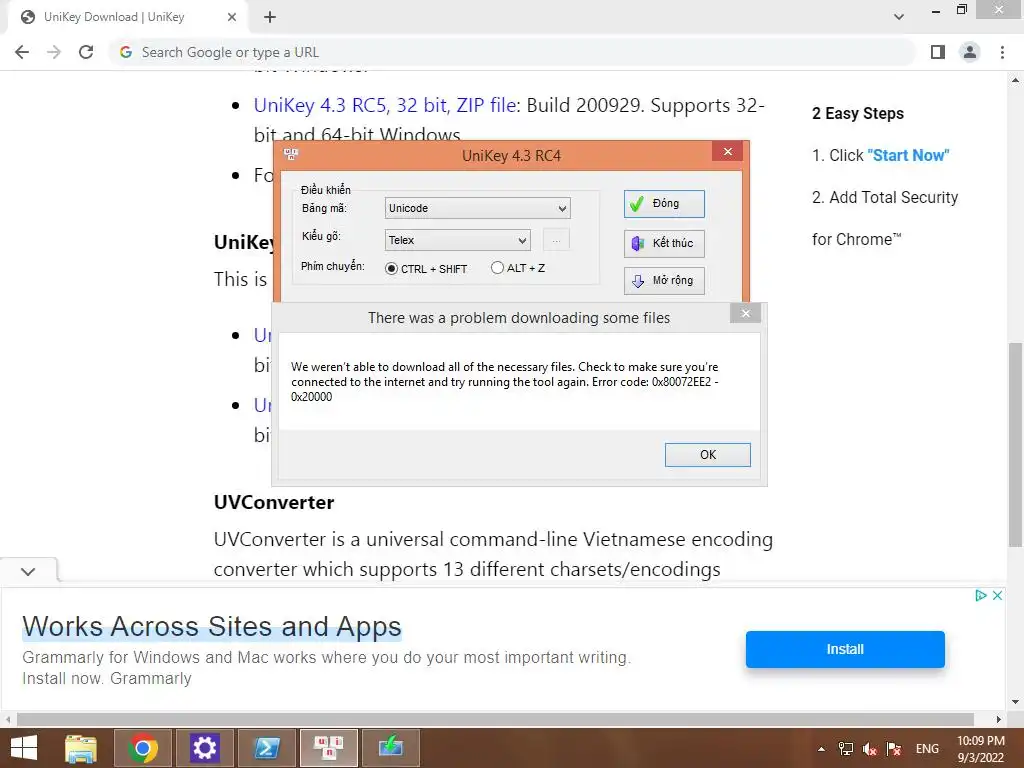1024x768 pixels.
Task: Click the UniKey title bar icon
Action: tap(291, 155)
